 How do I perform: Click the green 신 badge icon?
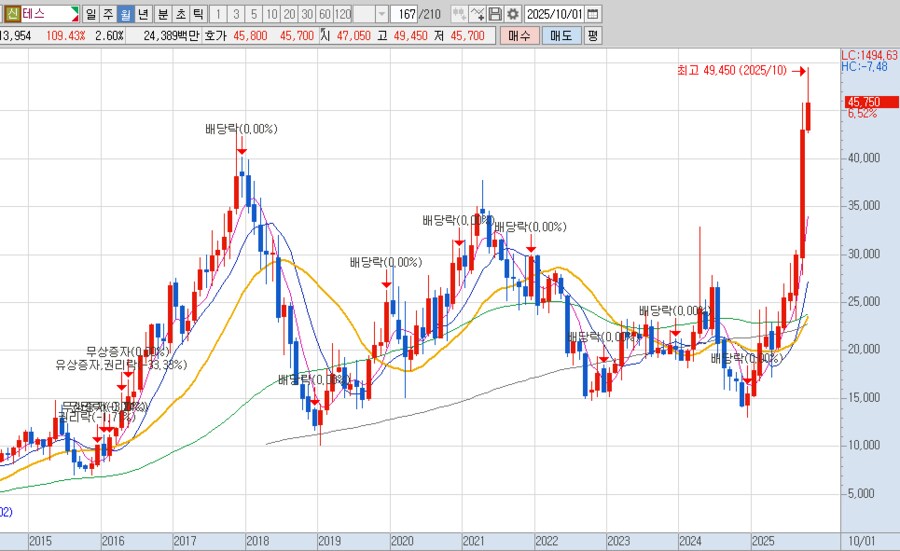(11, 14)
